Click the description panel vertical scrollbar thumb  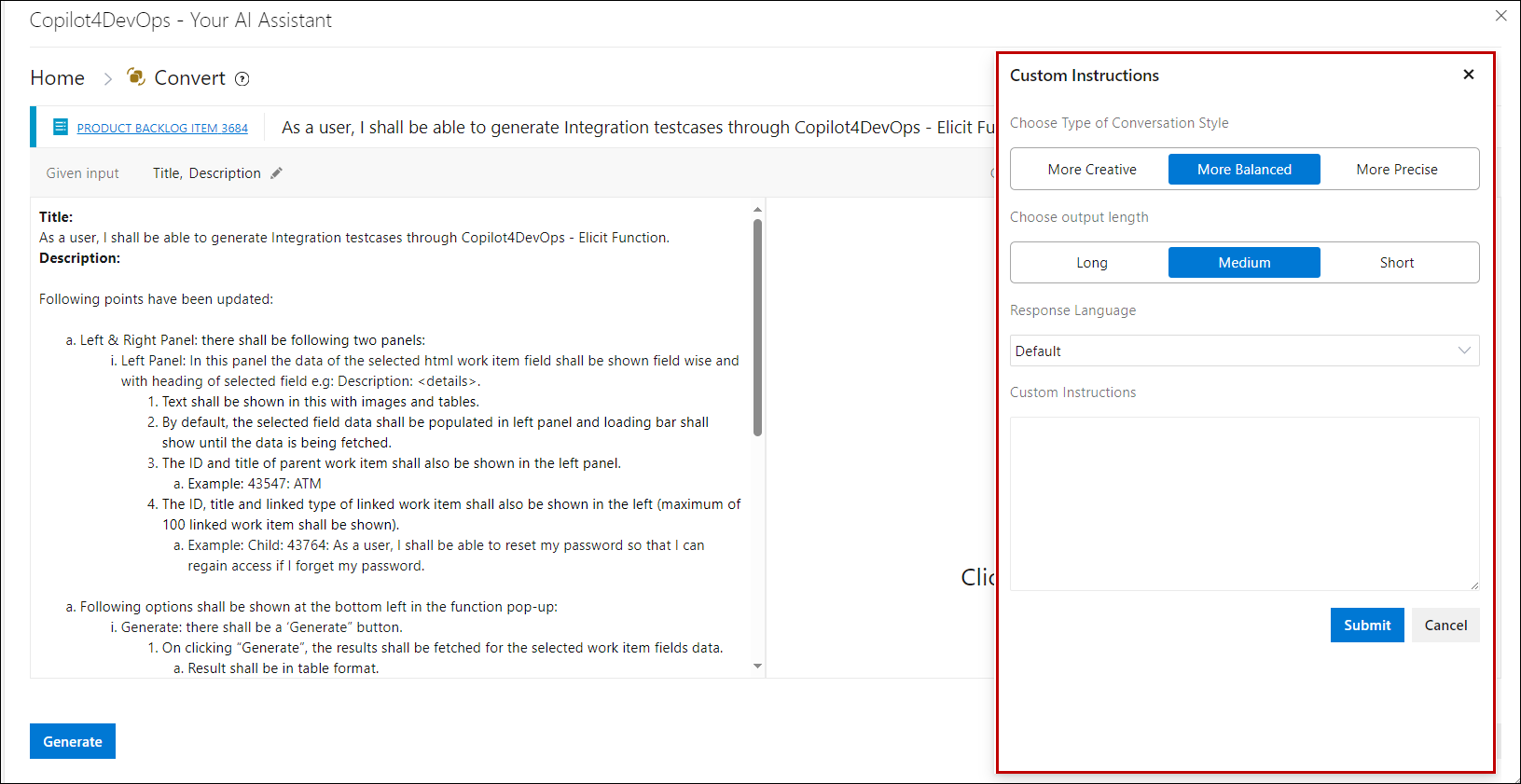pyautogui.click(x=757, y=327)
